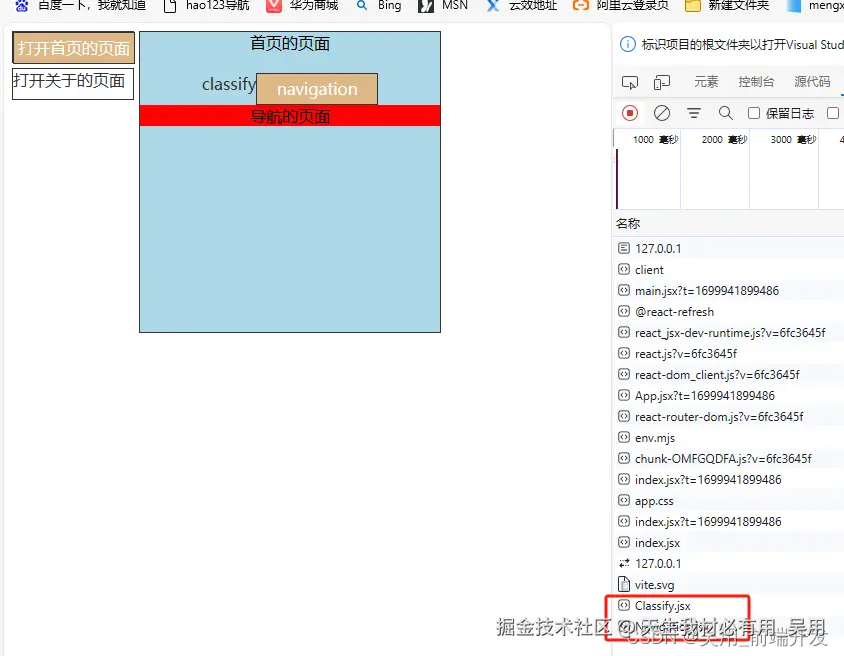
Task: Open the 新建文件夹 bookmark folder
Action: click(727, 6)
